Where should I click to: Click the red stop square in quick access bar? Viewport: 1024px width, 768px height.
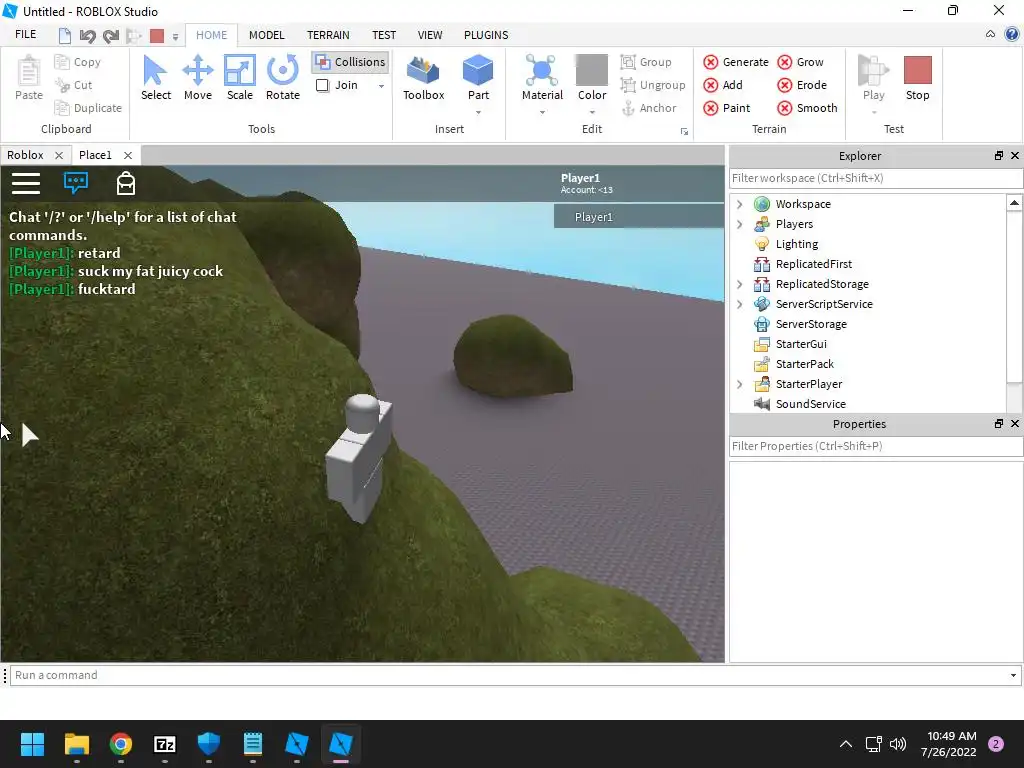(x=157, y=36)
